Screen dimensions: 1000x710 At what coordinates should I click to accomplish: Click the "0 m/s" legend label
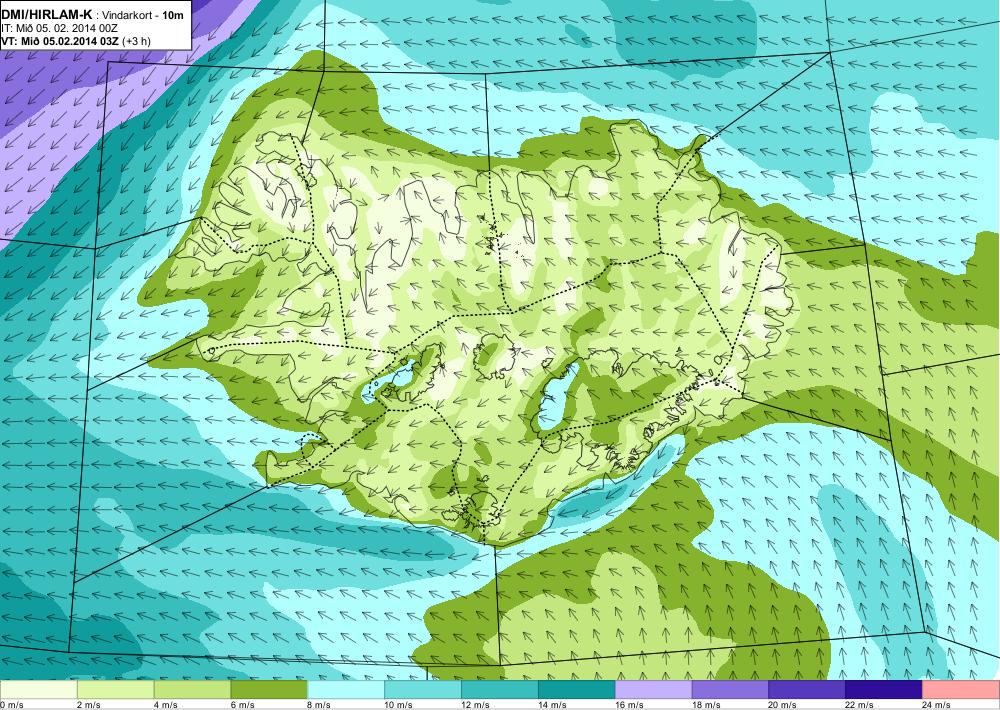coord(12,705)
